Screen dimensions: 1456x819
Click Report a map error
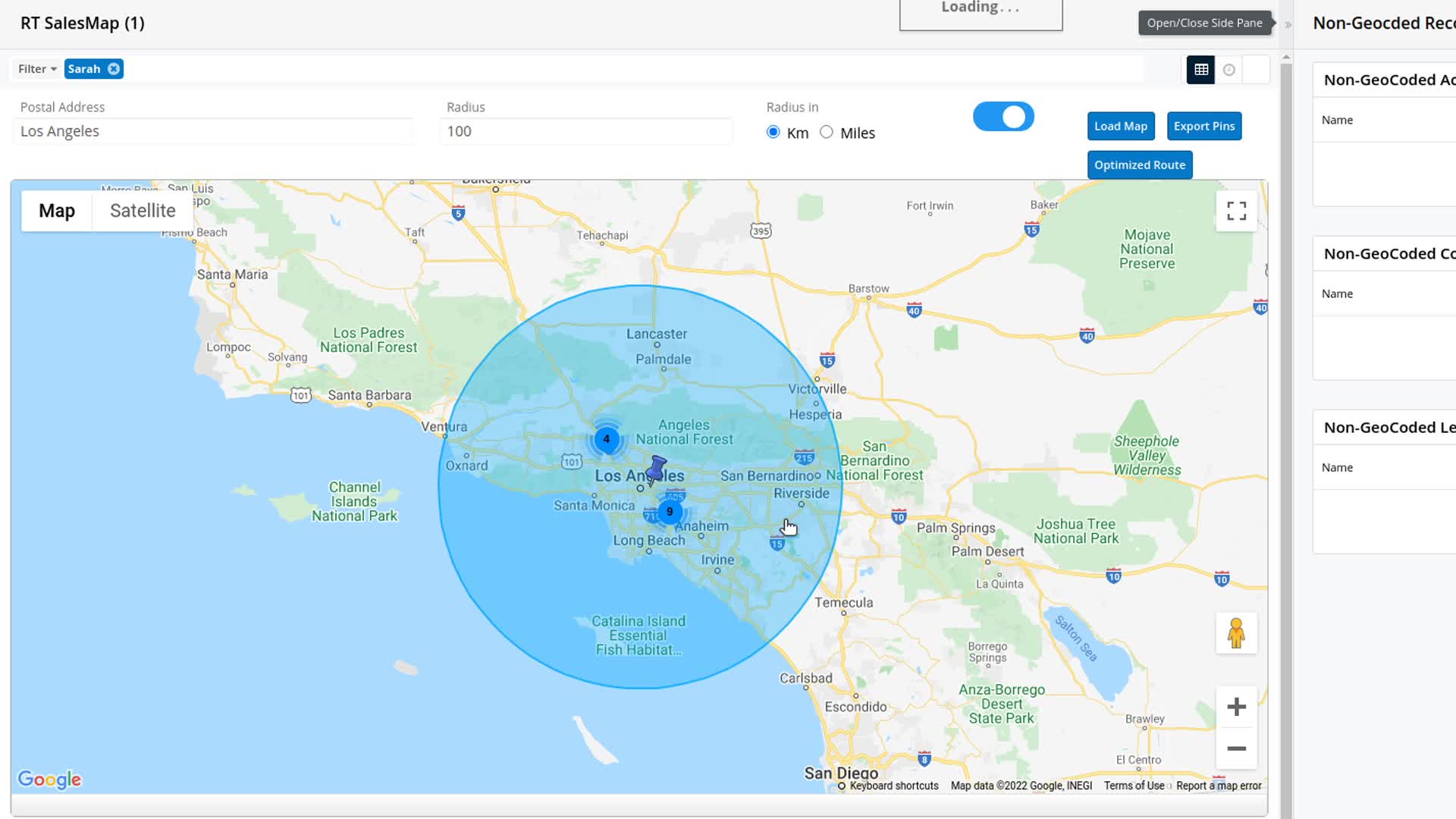(x=1219, y=786)
